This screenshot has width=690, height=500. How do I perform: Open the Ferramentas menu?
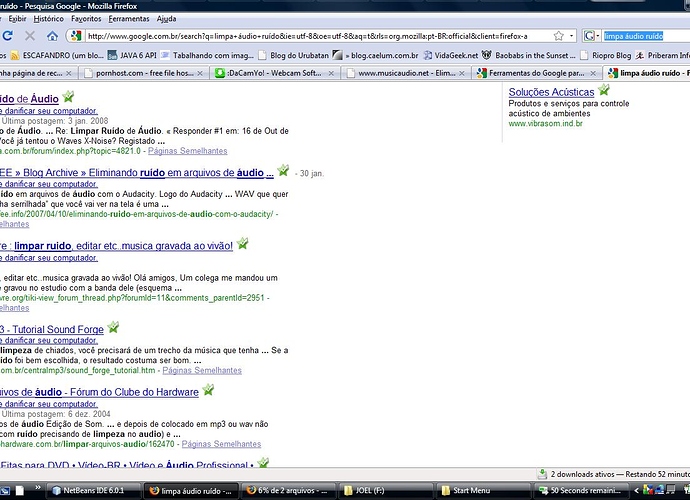tap(129, 18)
